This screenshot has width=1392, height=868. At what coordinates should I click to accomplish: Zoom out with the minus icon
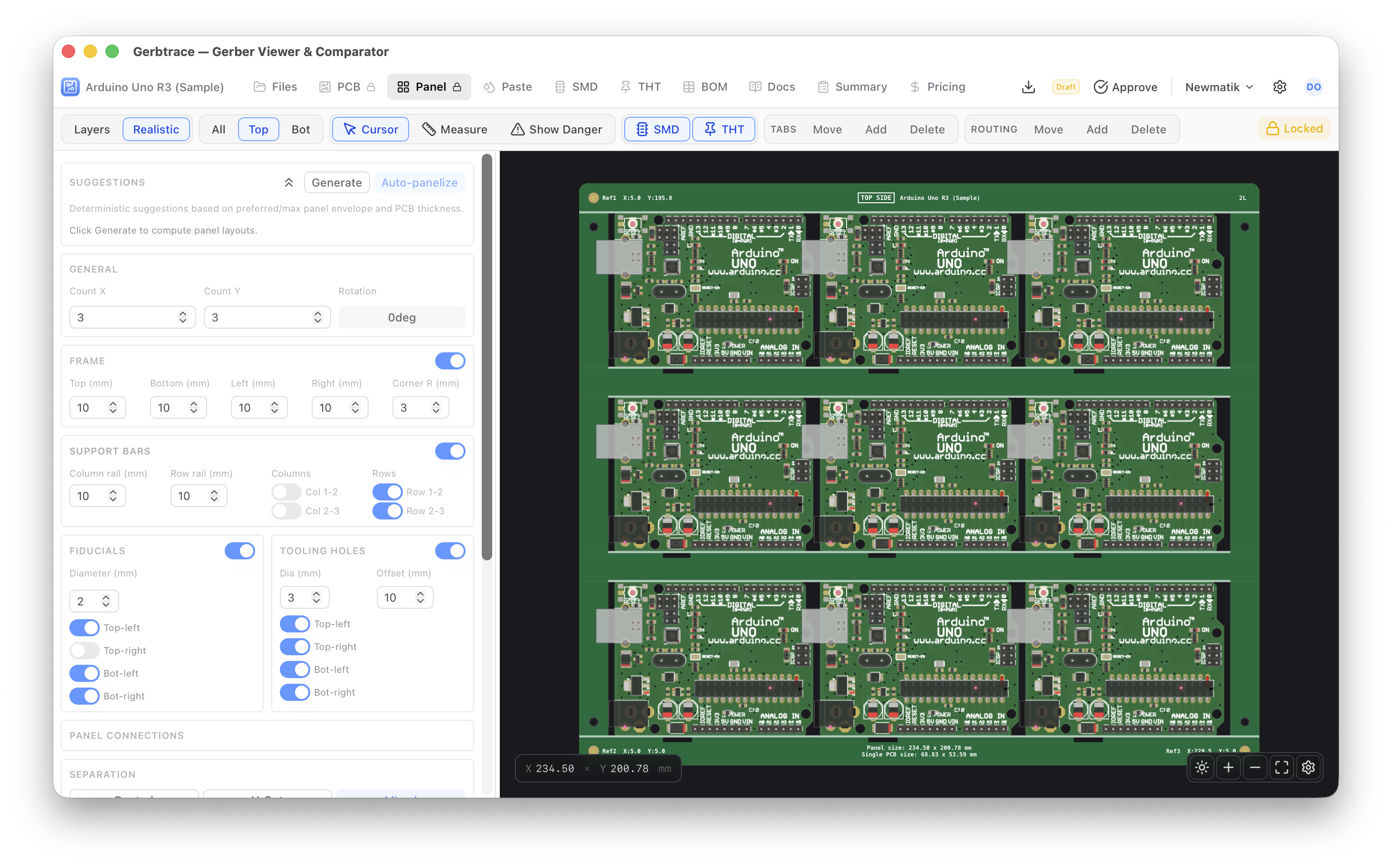1255,767
